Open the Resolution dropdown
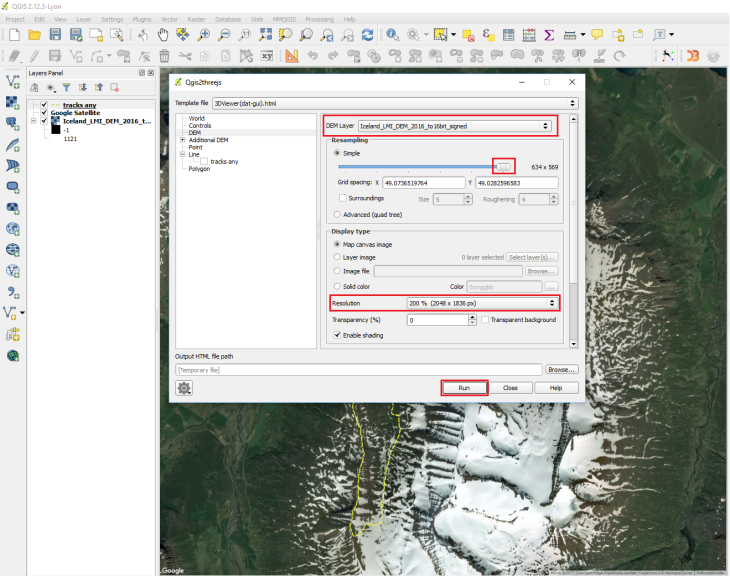 tap(481, 302)
